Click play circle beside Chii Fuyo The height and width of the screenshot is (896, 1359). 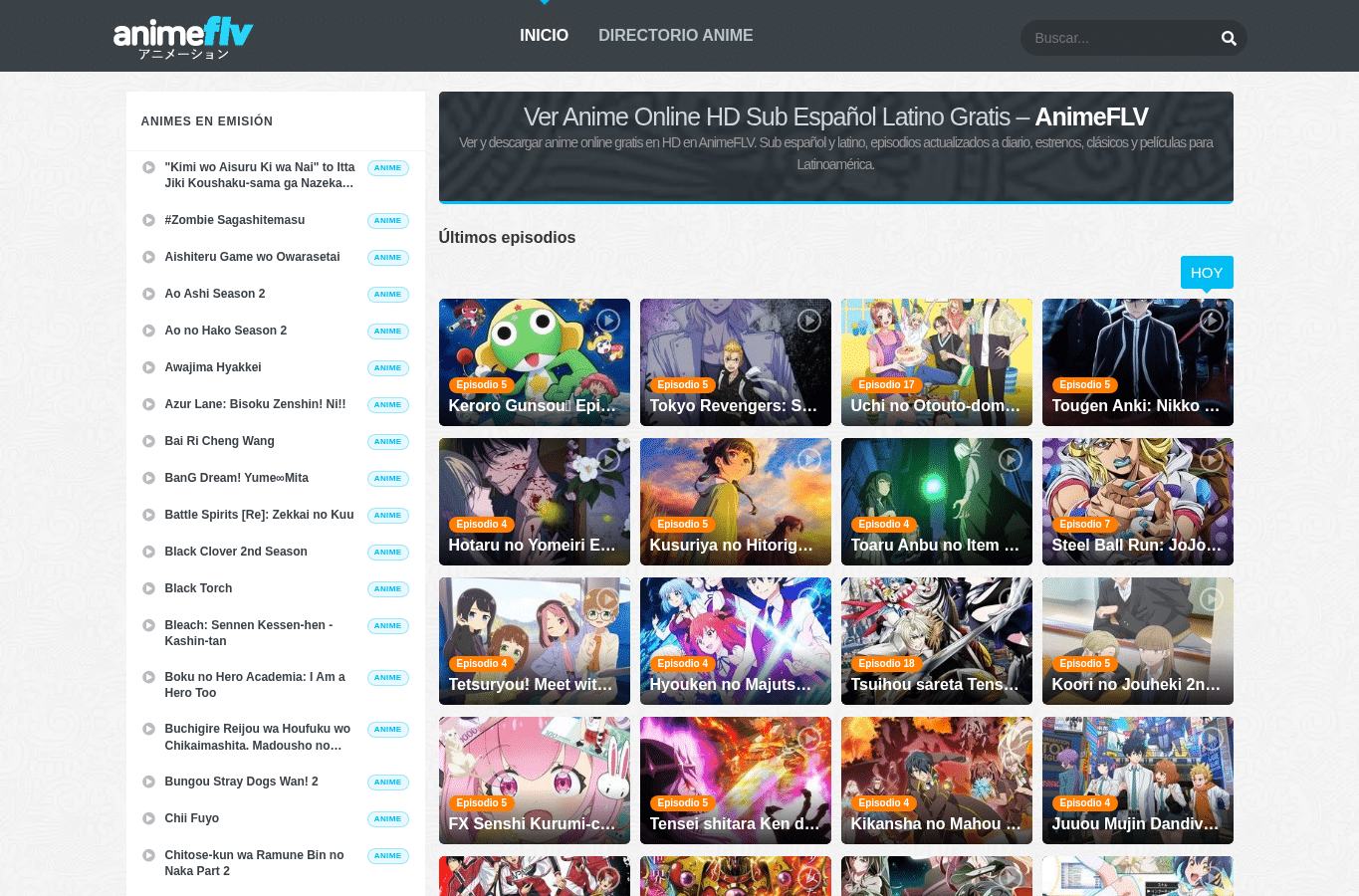click(148, 819)
